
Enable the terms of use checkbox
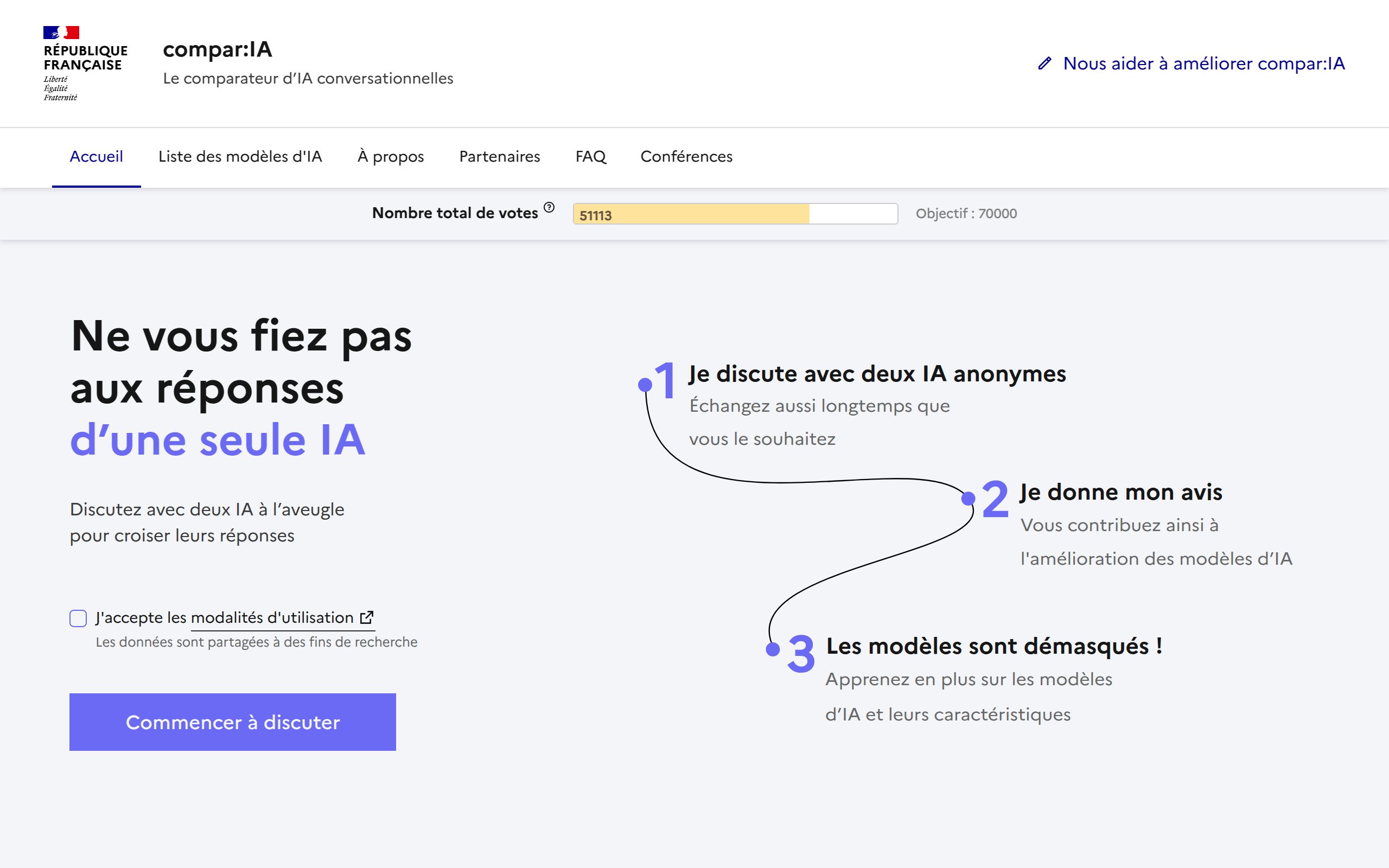[x=77, y=618]
